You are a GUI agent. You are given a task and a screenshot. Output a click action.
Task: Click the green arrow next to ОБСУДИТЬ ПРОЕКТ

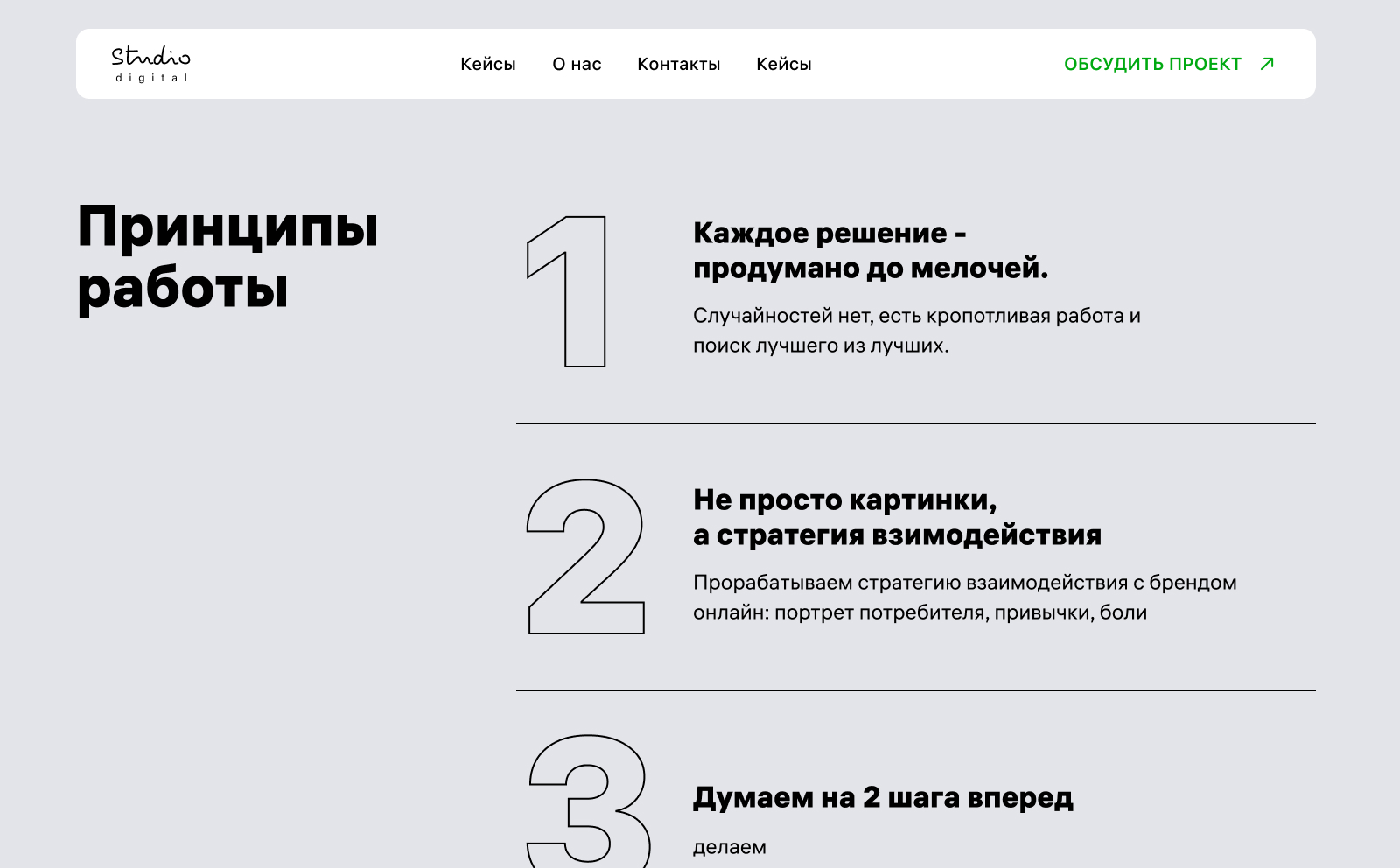(x=1268, y=64)
